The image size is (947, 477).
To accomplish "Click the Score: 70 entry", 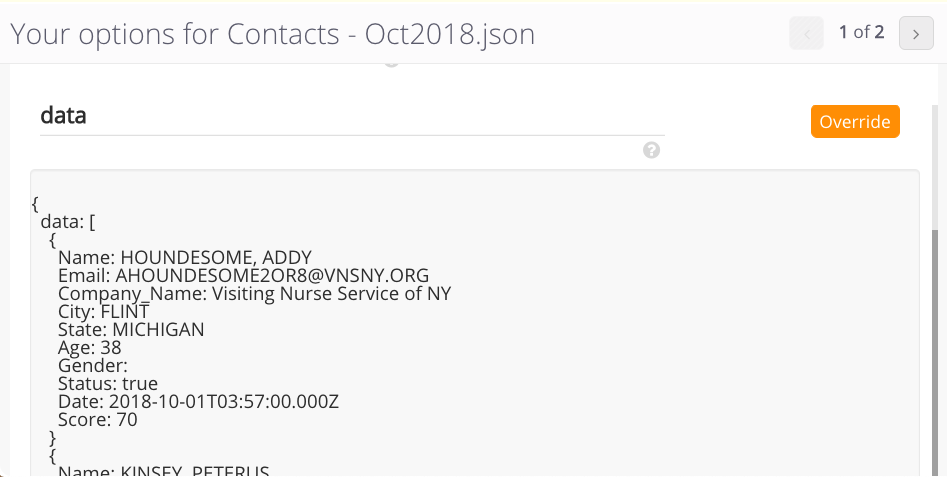I will 98,420.
